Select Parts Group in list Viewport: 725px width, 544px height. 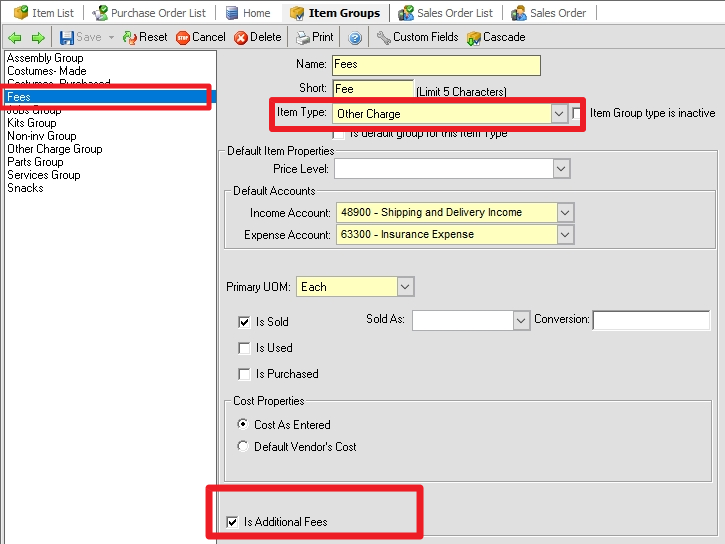click(35, 162)
